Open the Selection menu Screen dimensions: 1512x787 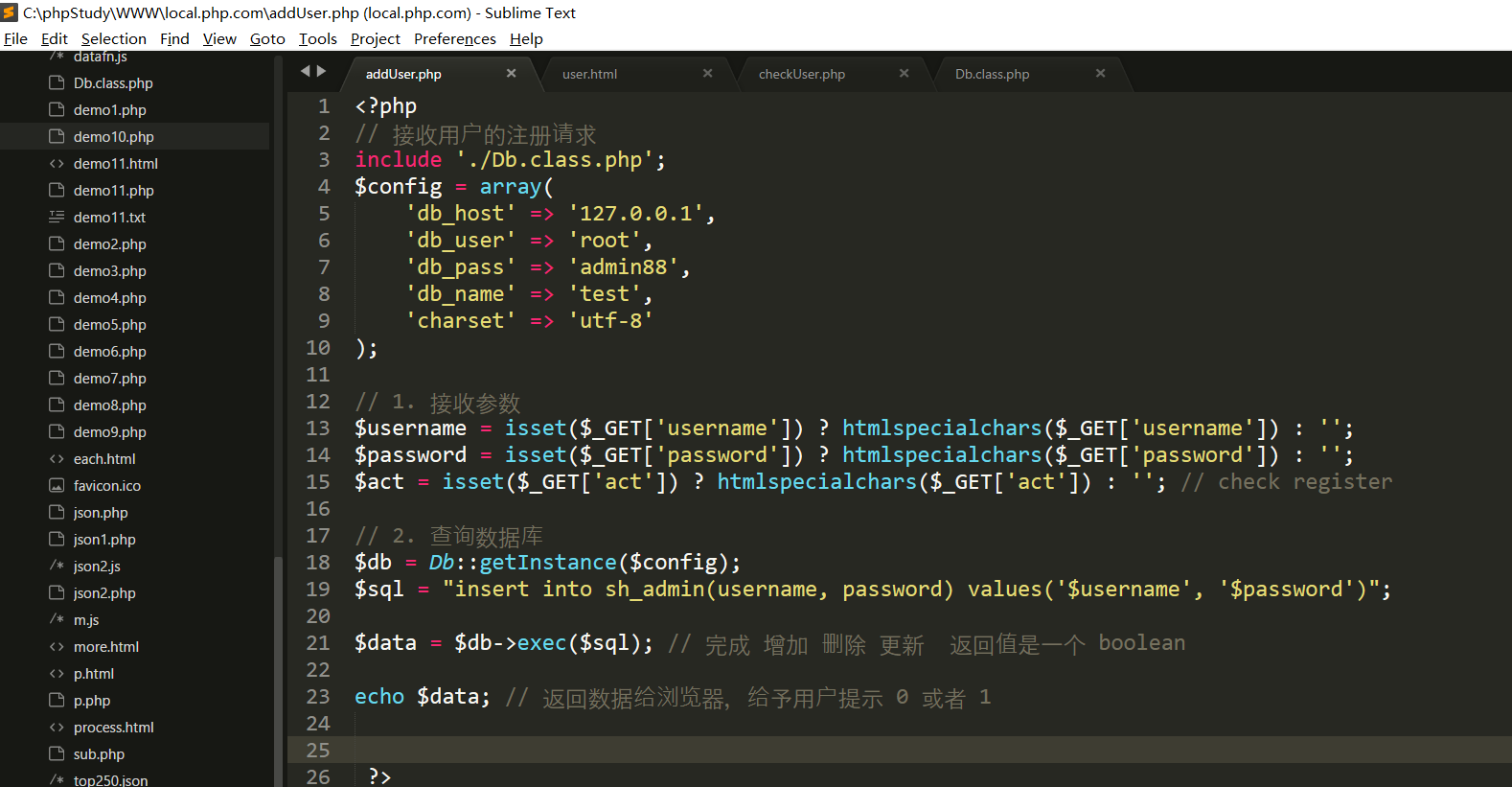[113, 39]
